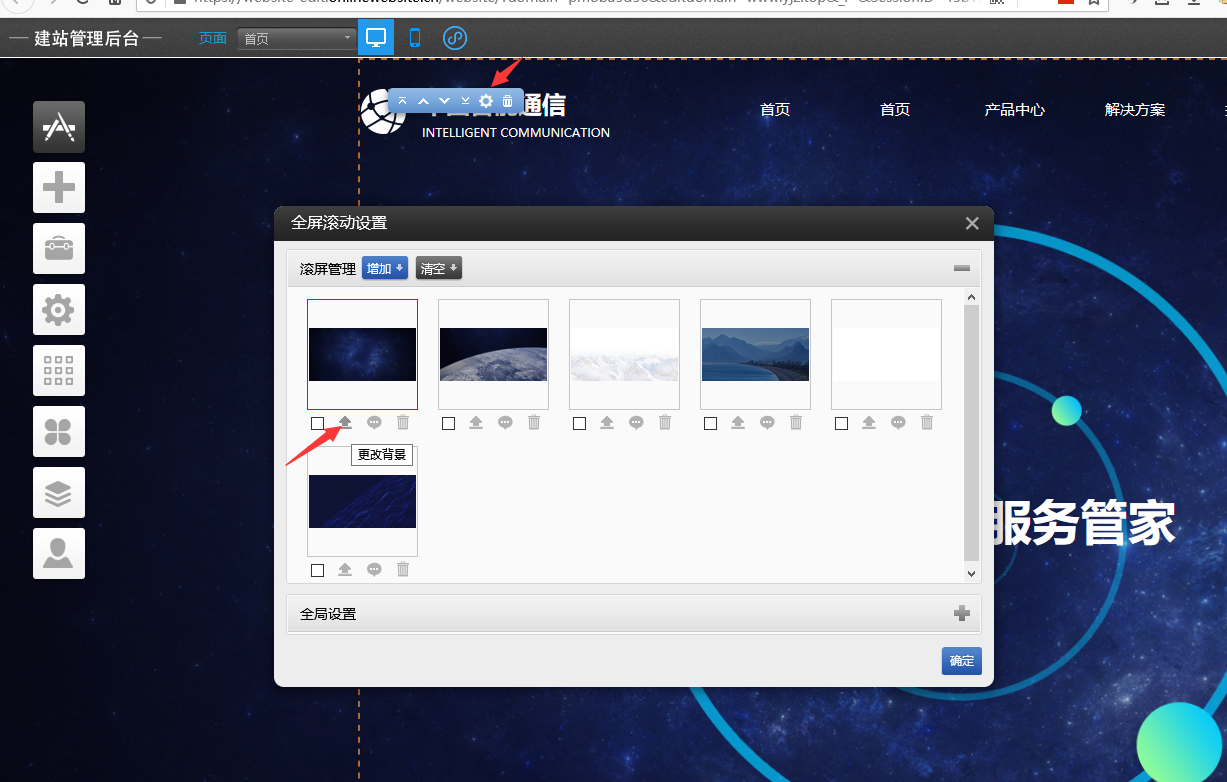Delete the blank white screen
The height and width of the screenshot is (782, 1227).
927,423
